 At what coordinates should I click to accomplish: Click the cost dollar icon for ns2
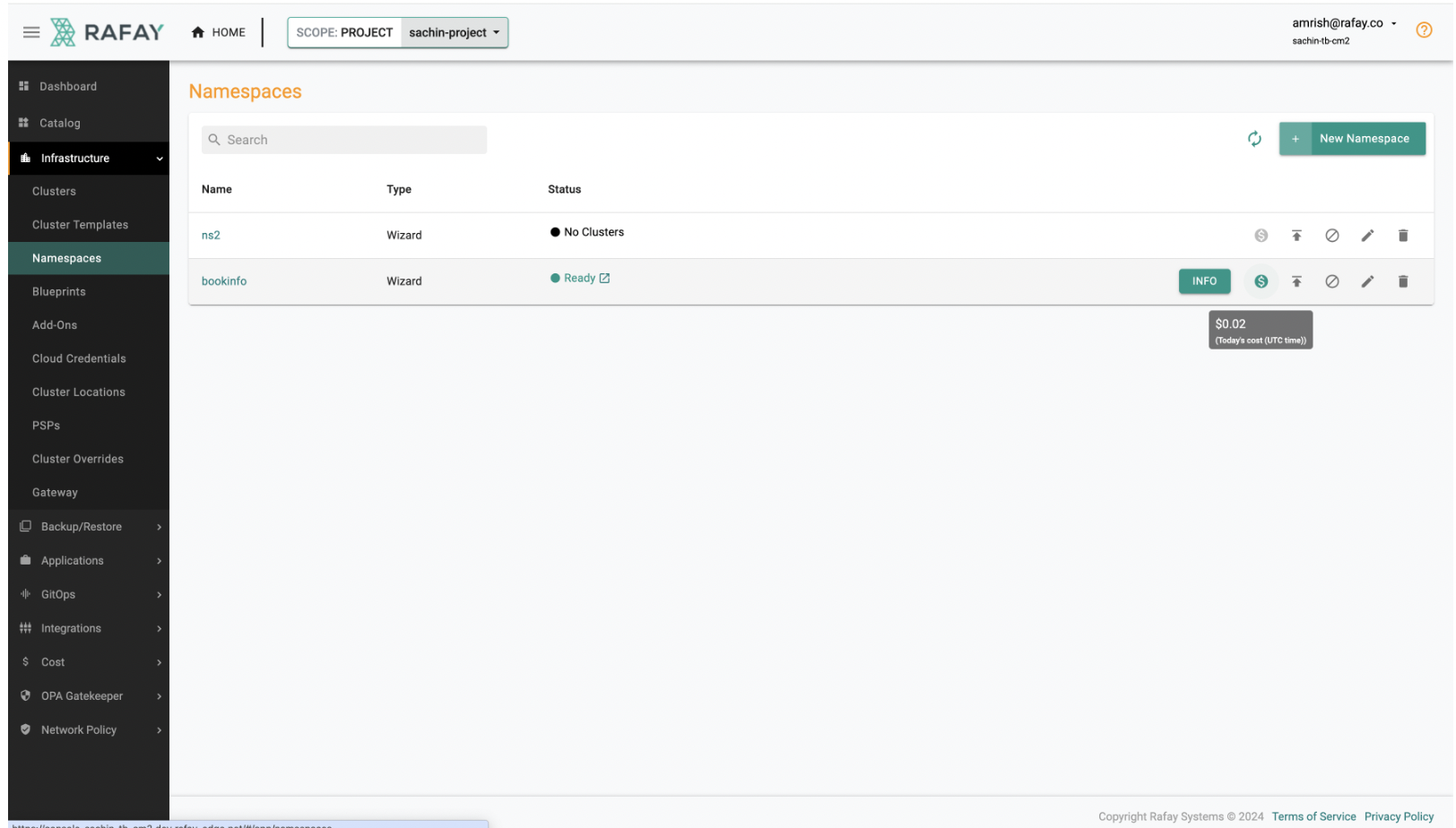(1261, 236)
